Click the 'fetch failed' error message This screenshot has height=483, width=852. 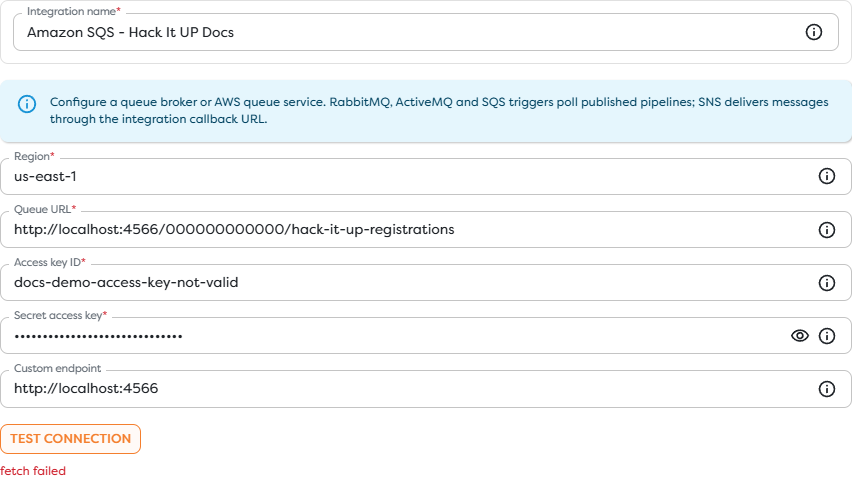(x=33, y=471)
